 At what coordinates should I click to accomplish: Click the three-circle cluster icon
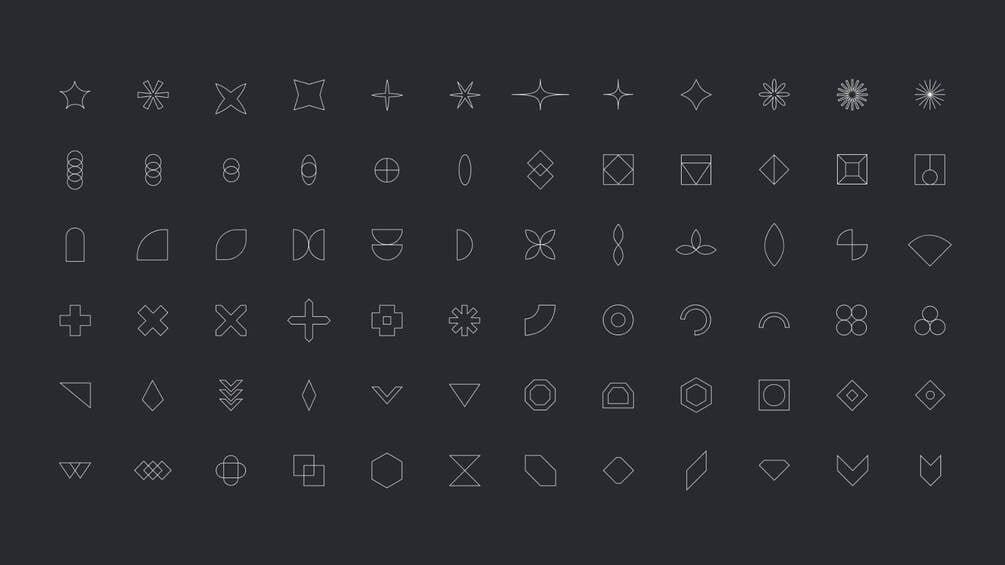click(x=930, y=320)
